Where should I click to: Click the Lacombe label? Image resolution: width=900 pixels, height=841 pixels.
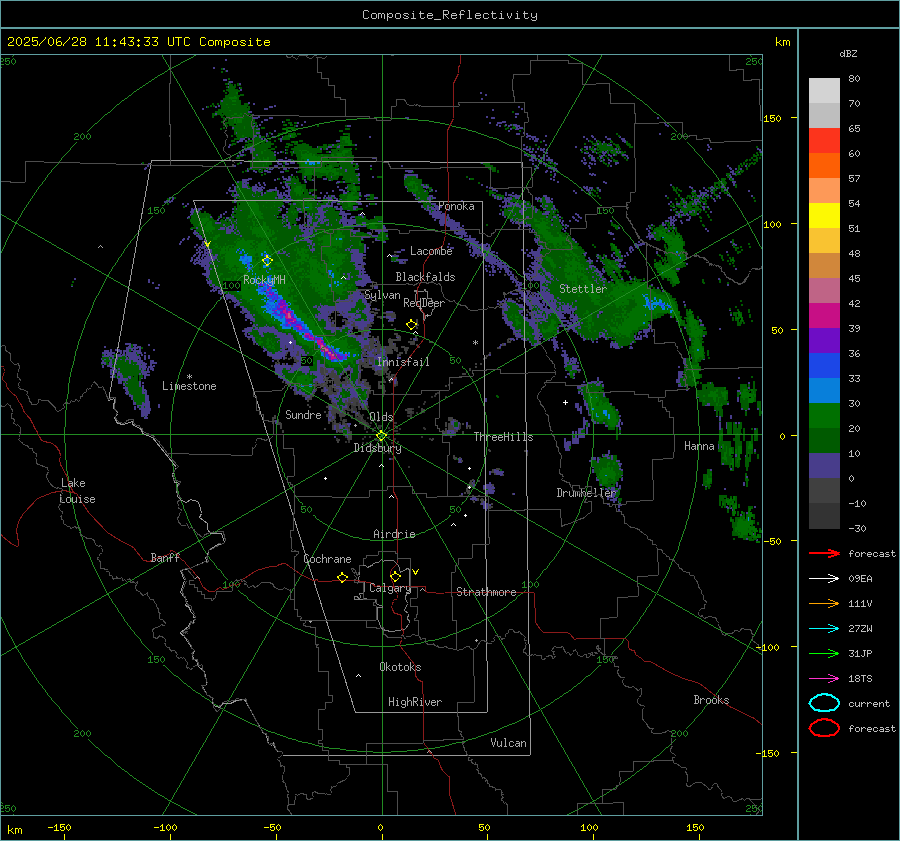[431, 251]
